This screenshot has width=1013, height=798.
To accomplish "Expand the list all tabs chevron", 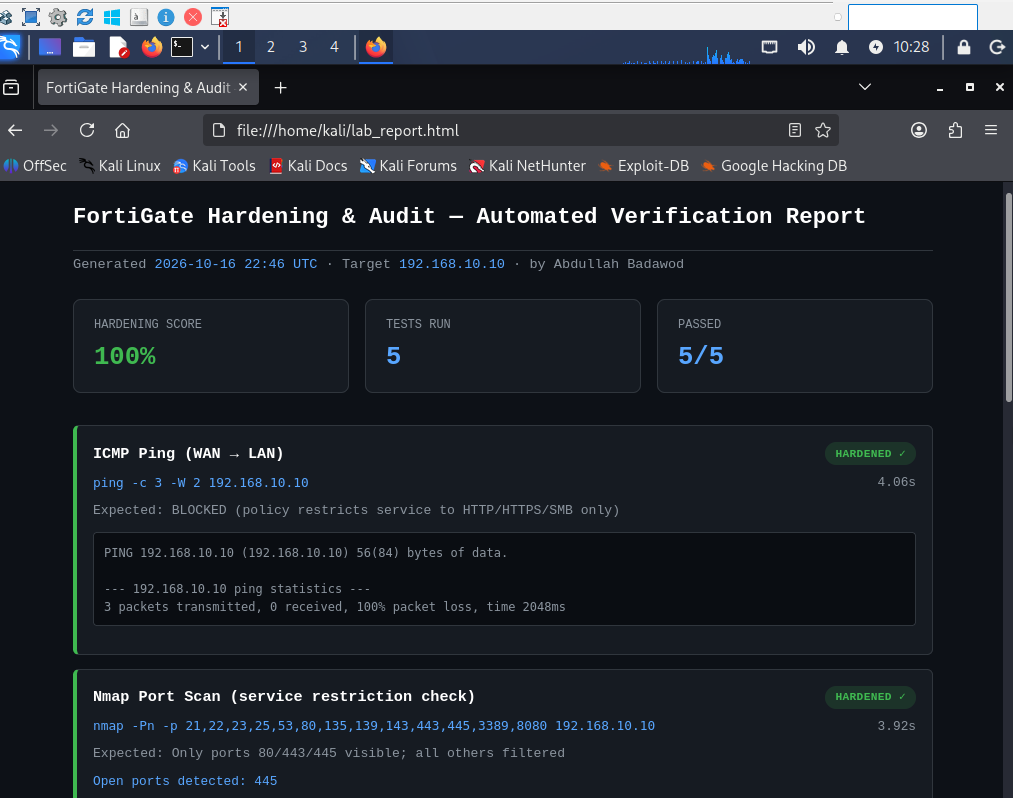I will point(864,87).
